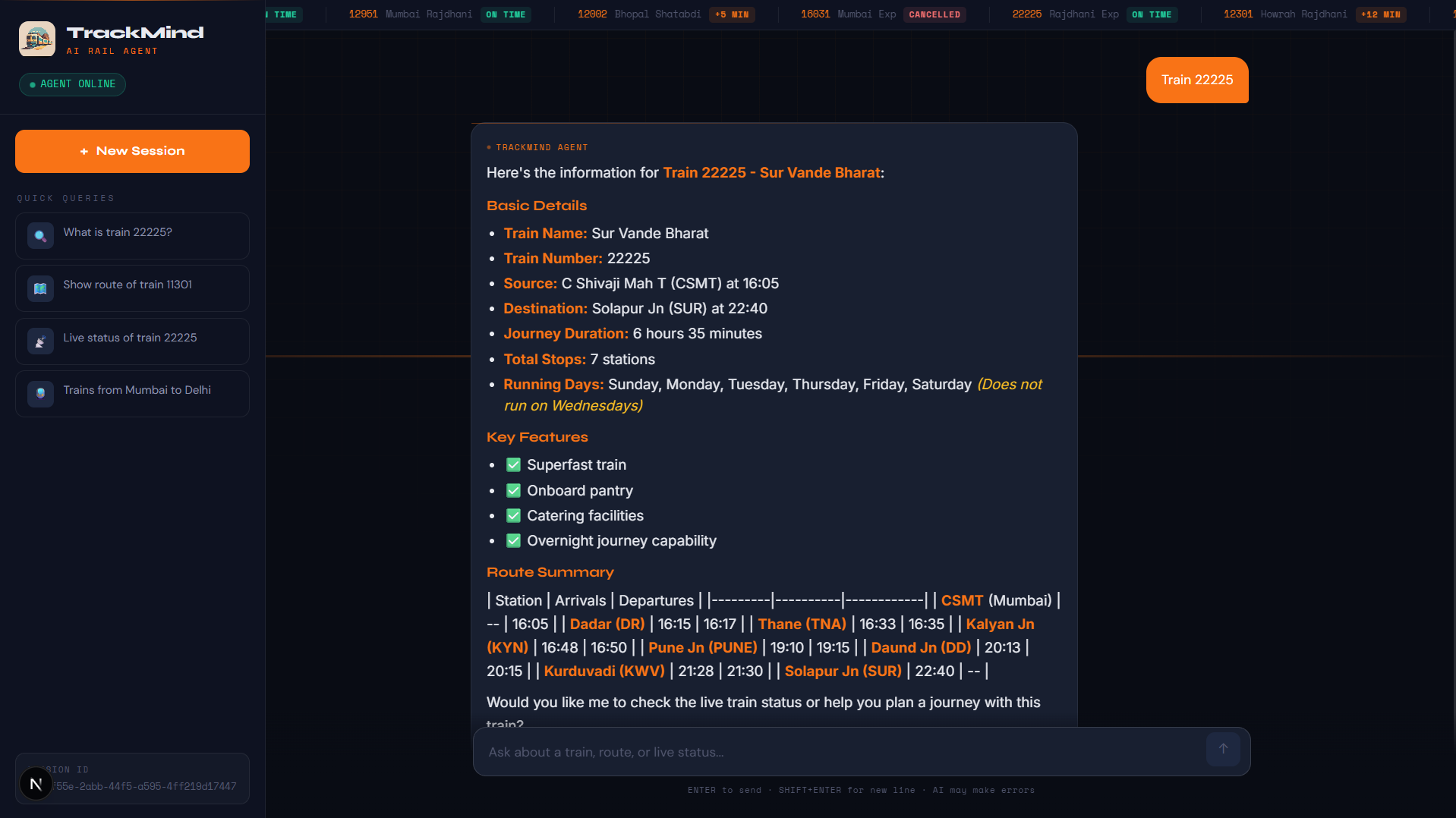This screenshot has height=818, width=1456.
Task: Click the TrackMind train logo icon
Action: coord(37,39)
